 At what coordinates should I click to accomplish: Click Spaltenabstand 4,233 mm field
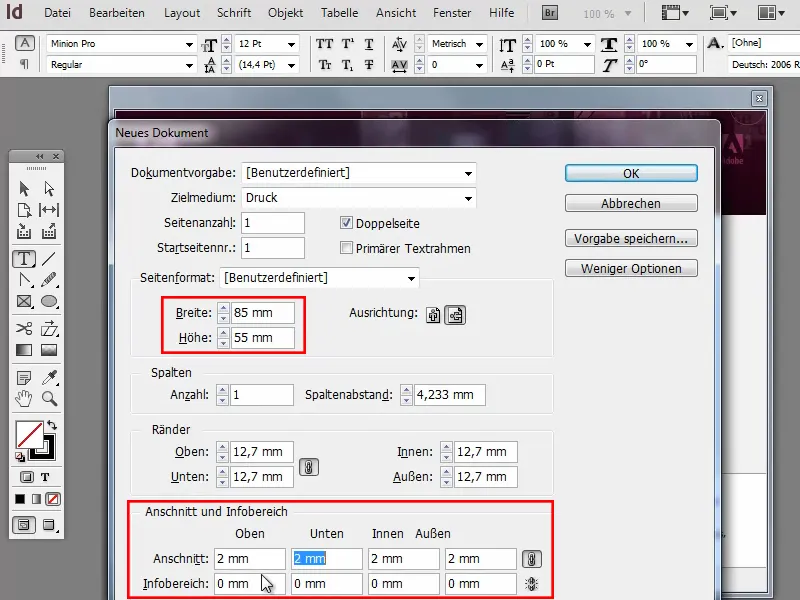point(449,395)
